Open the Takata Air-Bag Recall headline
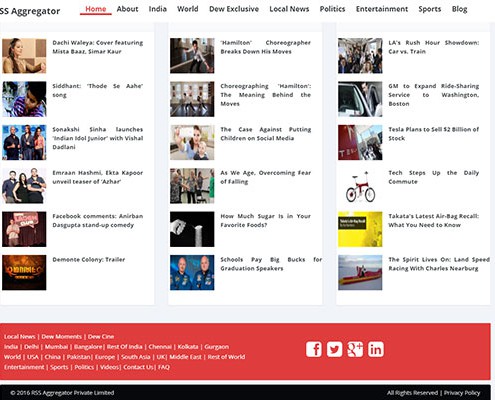This screenshot has height=400, width=495. [433, 220]
